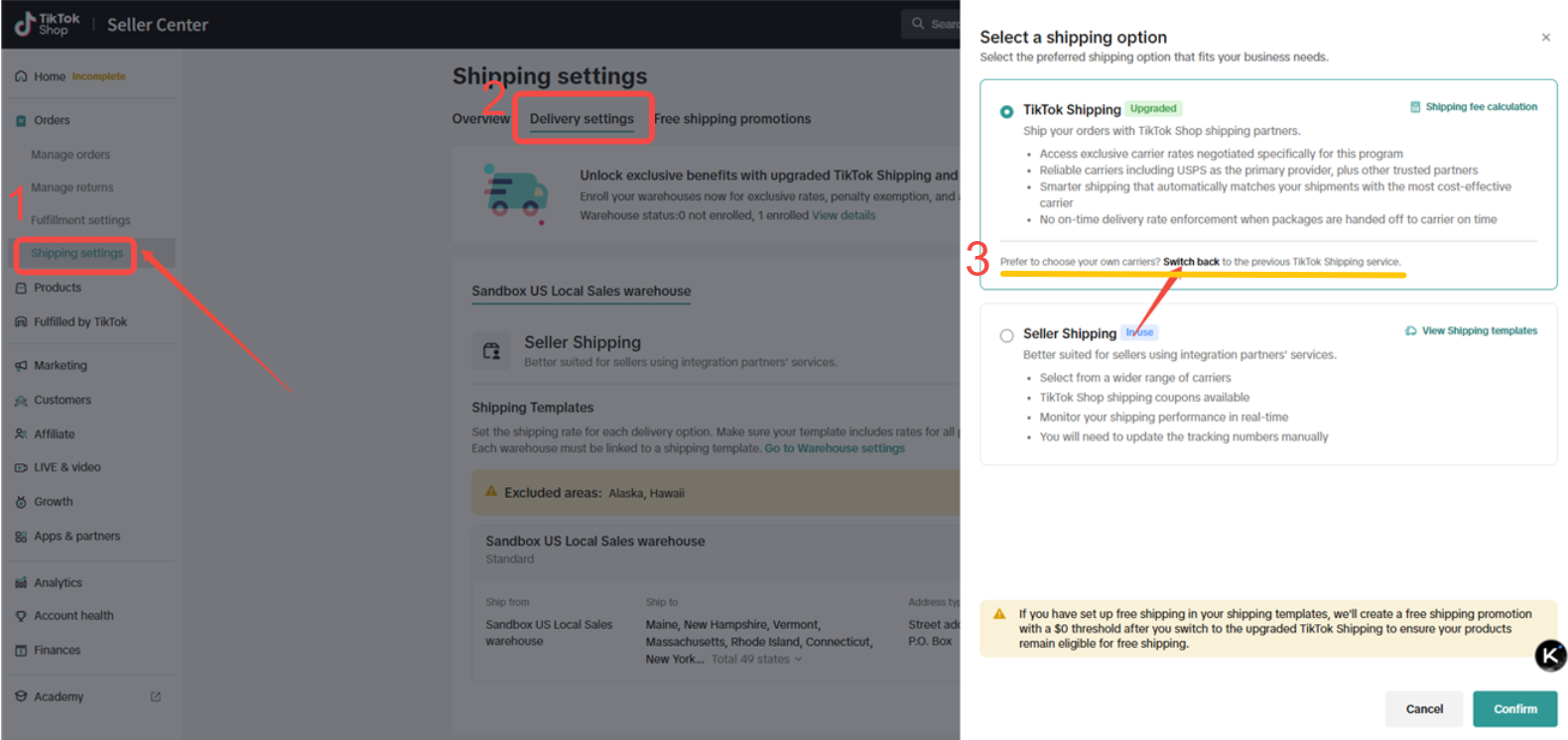Screen dimensions: 1568x740
Task: Expand the Total 49 states list
Action: (756, 660)
